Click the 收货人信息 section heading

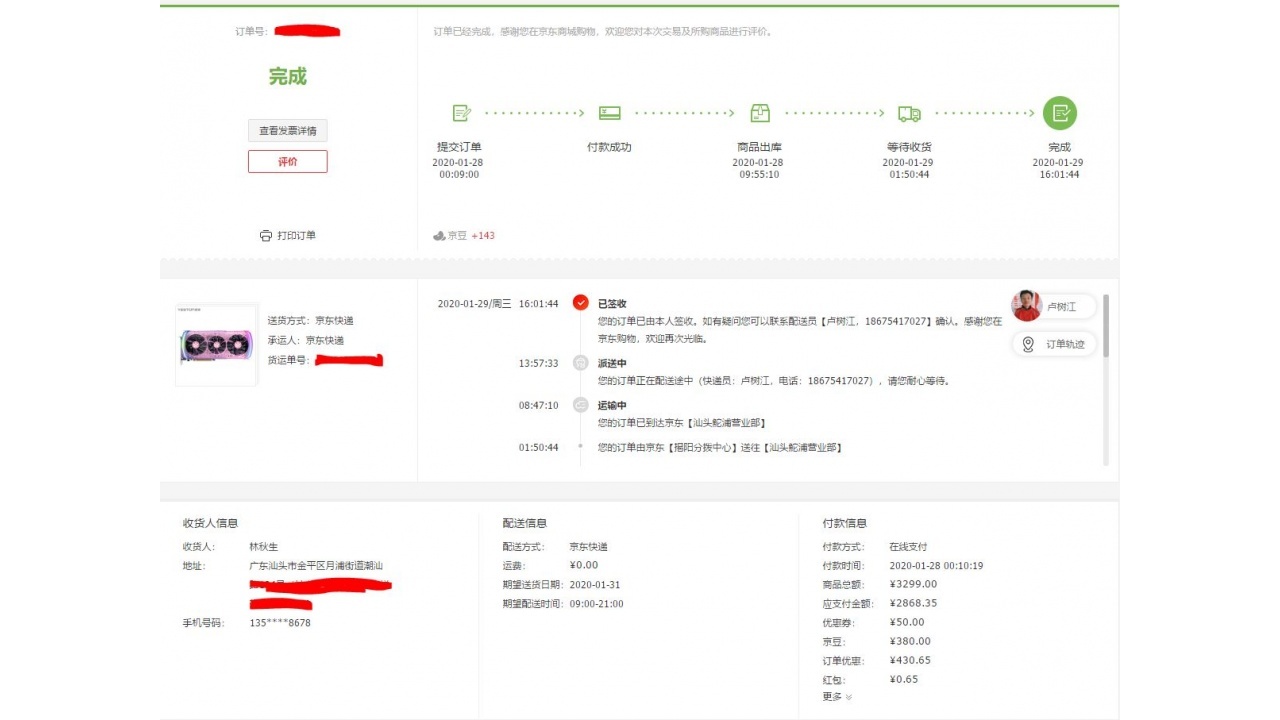click(x=210, y=523)
